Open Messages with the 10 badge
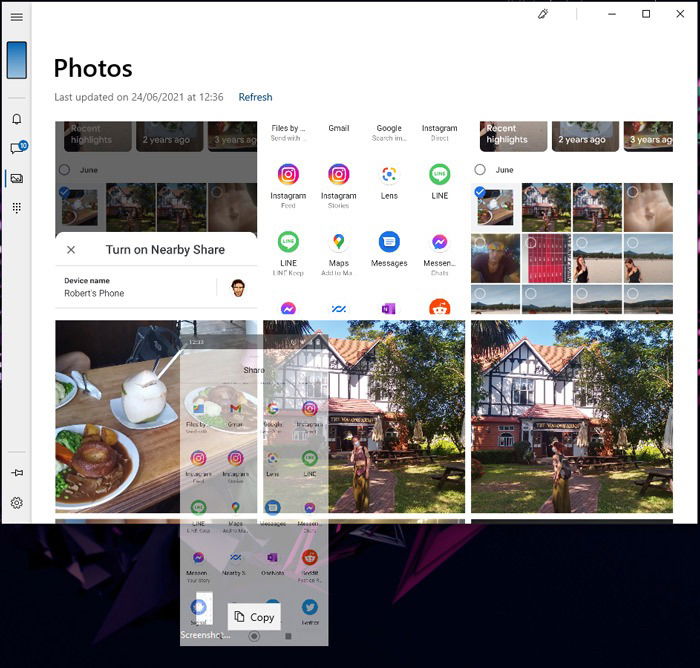The width and height of the screenshot is (700, 668). (x=18, y=147)
